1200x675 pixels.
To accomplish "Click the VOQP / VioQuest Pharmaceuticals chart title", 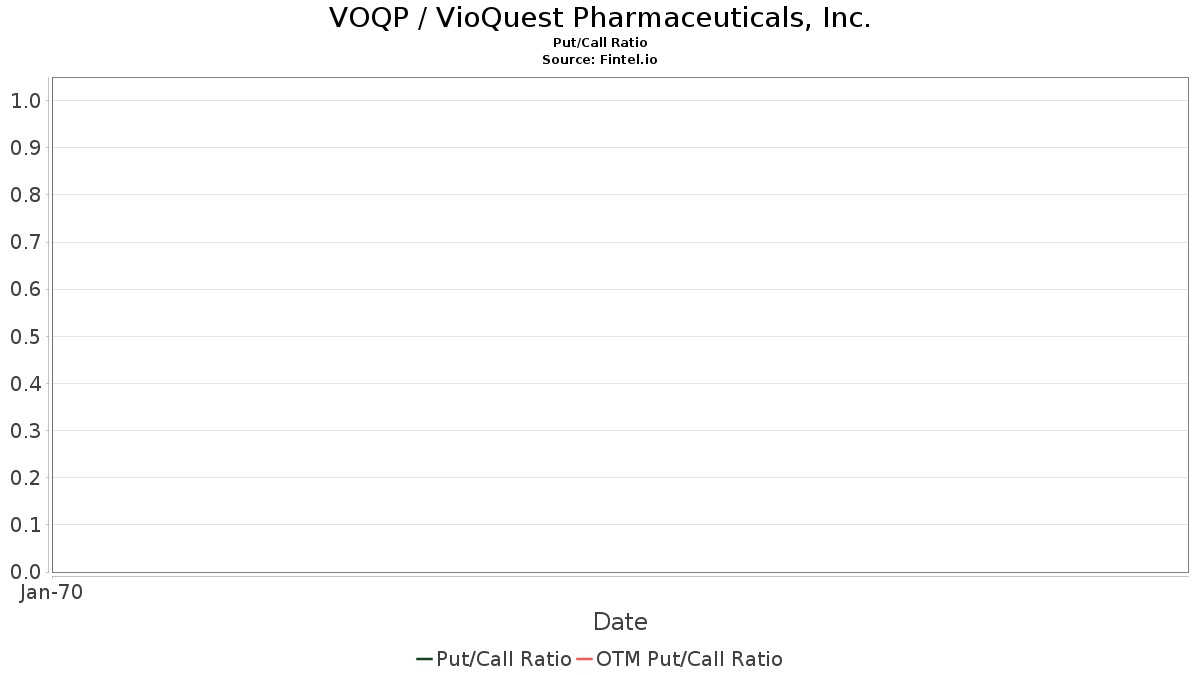I will click(x=600, y=18).
